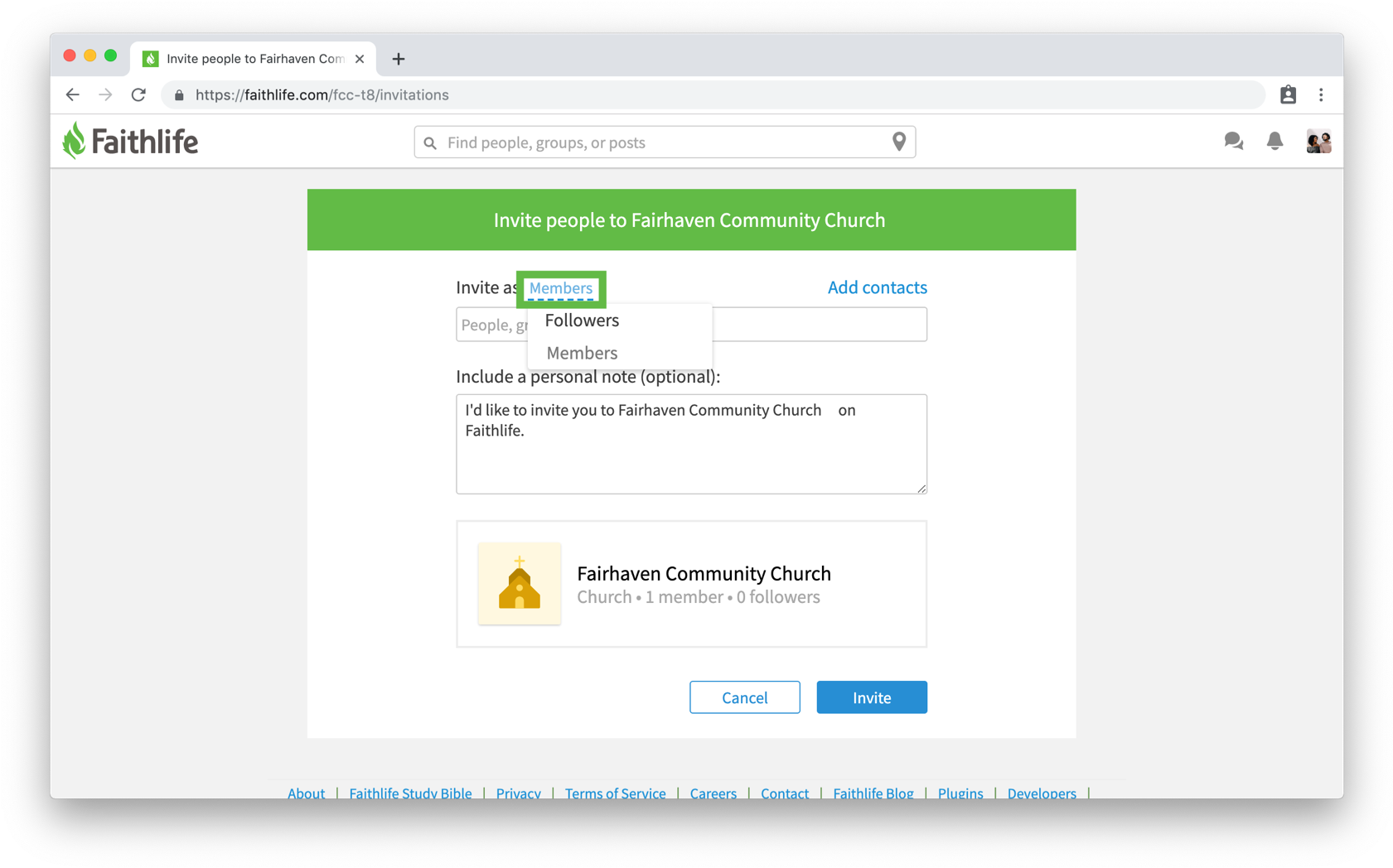Image resolution: width=1393 pixels, height=868 pixels.
Task: Open the Faithlife Blog link
Action: [873, 793]
